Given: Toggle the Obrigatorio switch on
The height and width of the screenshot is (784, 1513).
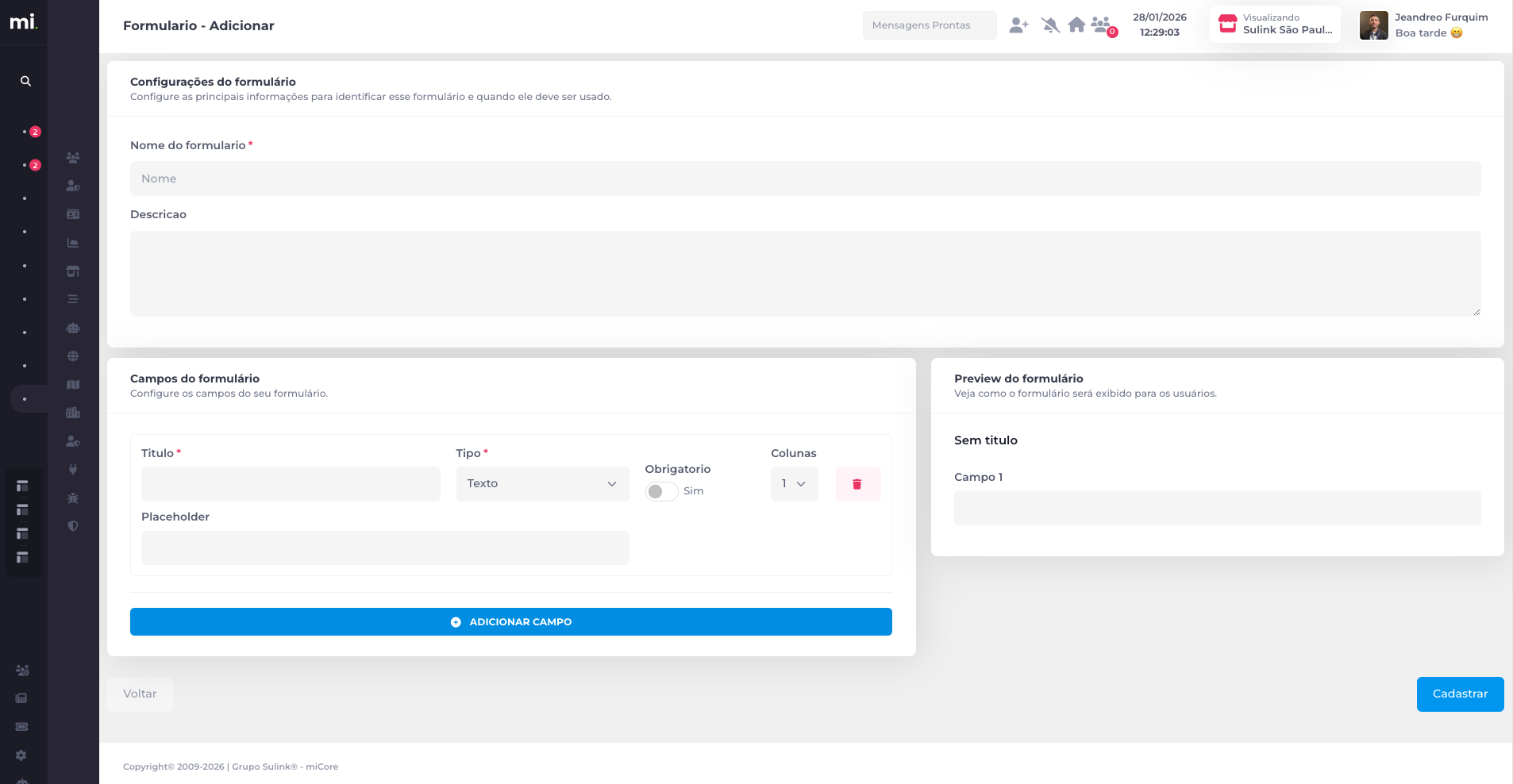Looking at the screenshot, I should (x=661, y=491).
